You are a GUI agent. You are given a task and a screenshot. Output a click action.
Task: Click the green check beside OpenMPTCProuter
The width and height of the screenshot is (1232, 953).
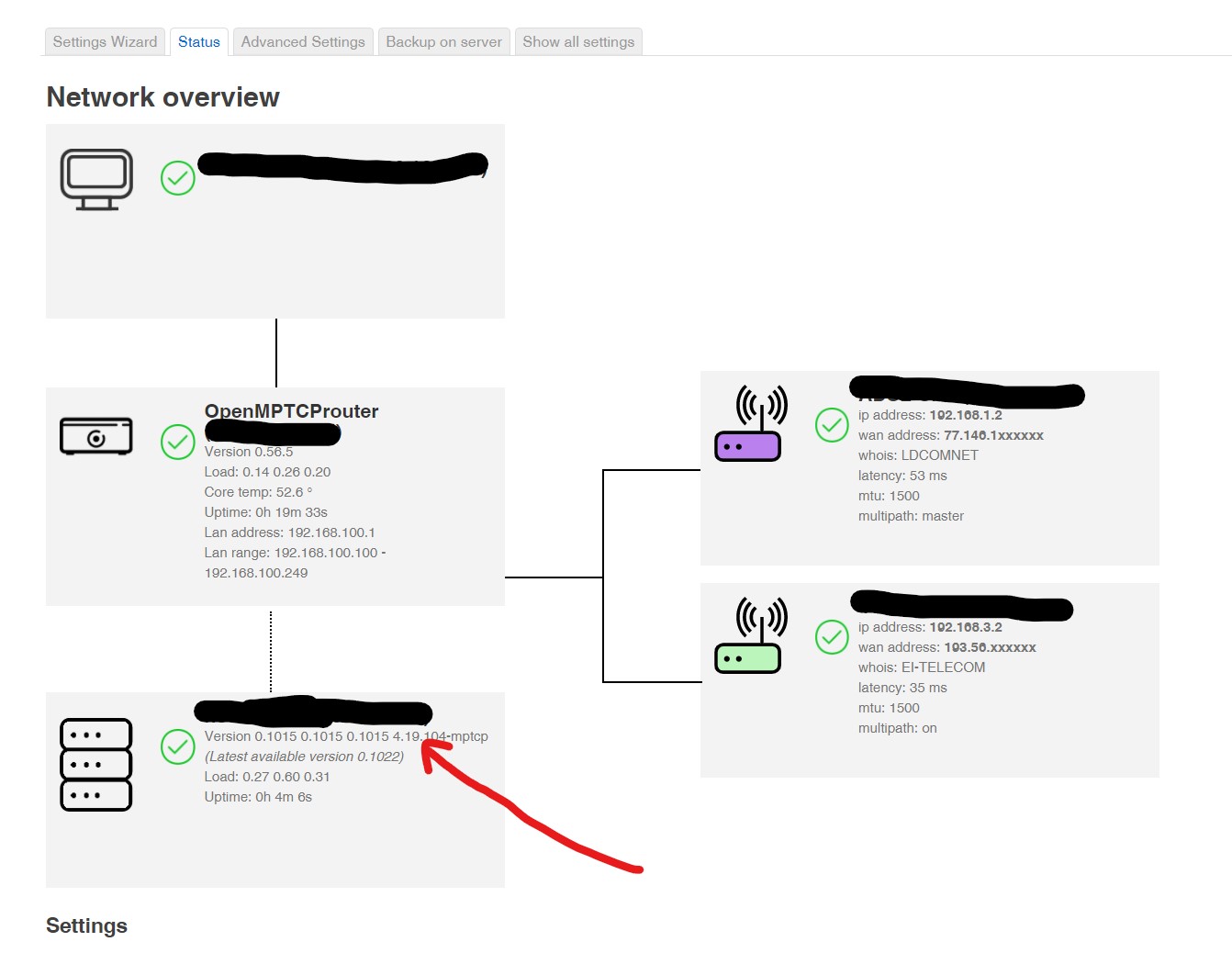tap(178, 442)
